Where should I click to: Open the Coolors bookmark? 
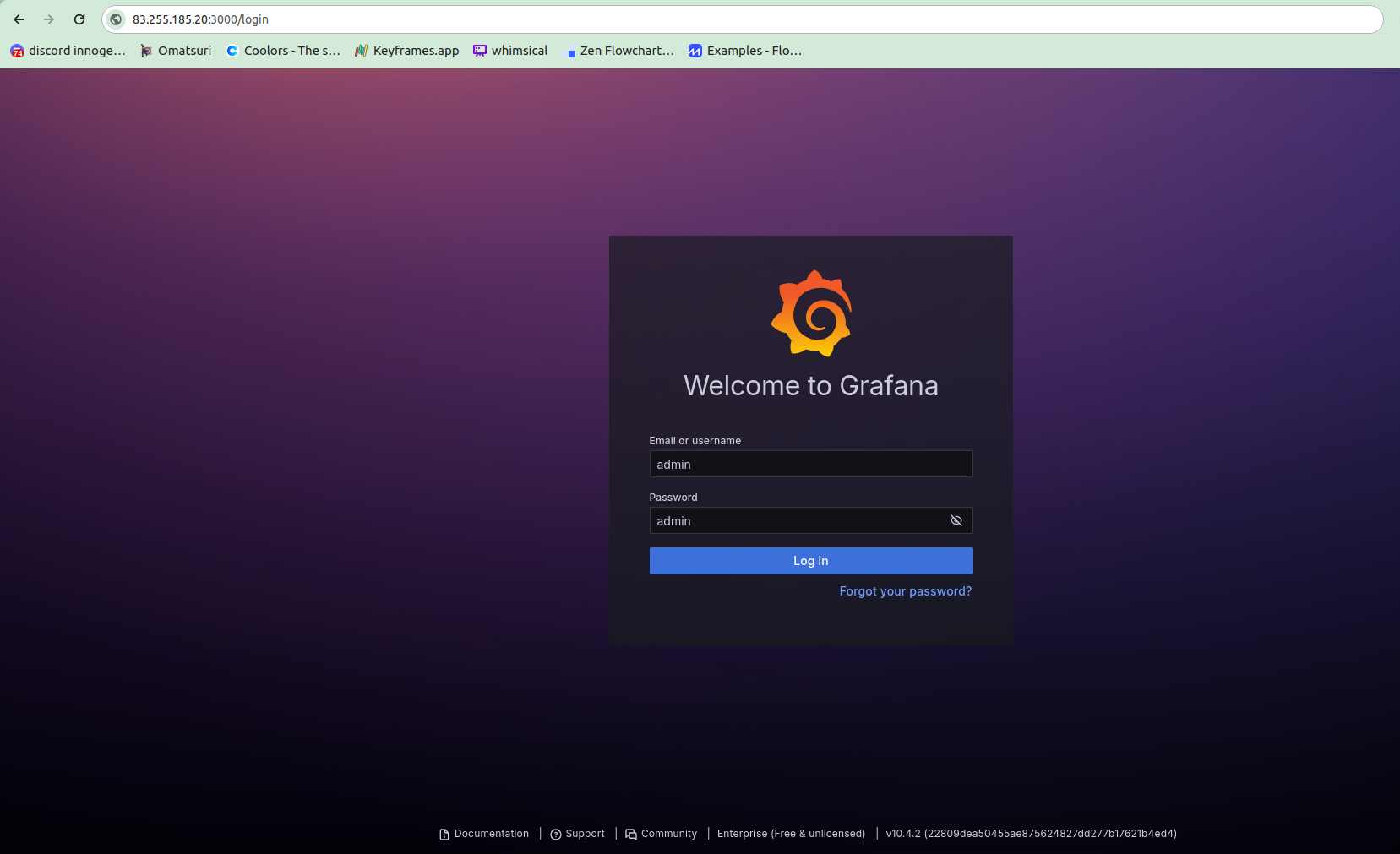click(283, 51)
